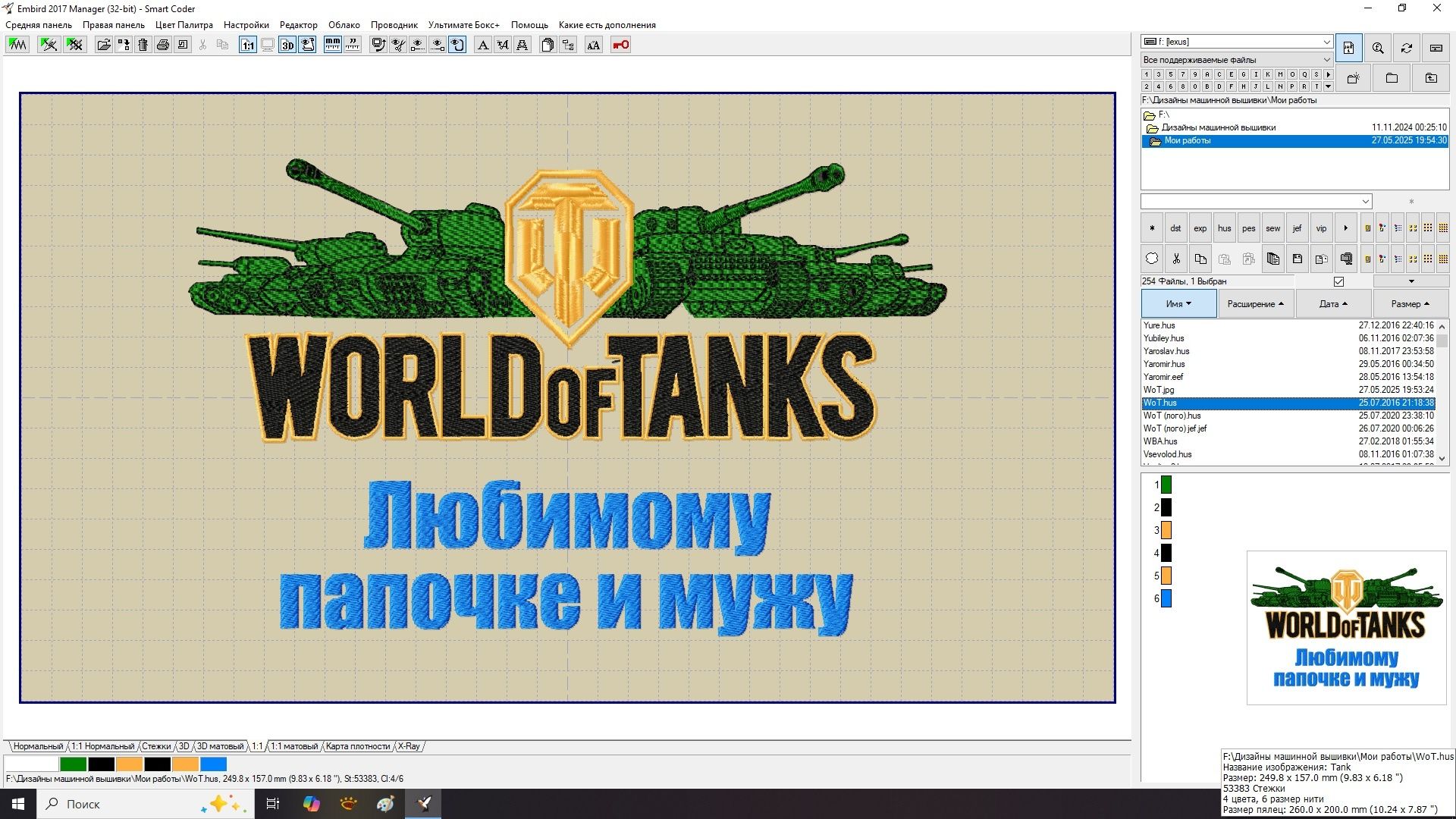The width and height of the screenshot is (1456, 819).
Task: Toggle the 3D view toolbar button
Action: coord(287,45)
